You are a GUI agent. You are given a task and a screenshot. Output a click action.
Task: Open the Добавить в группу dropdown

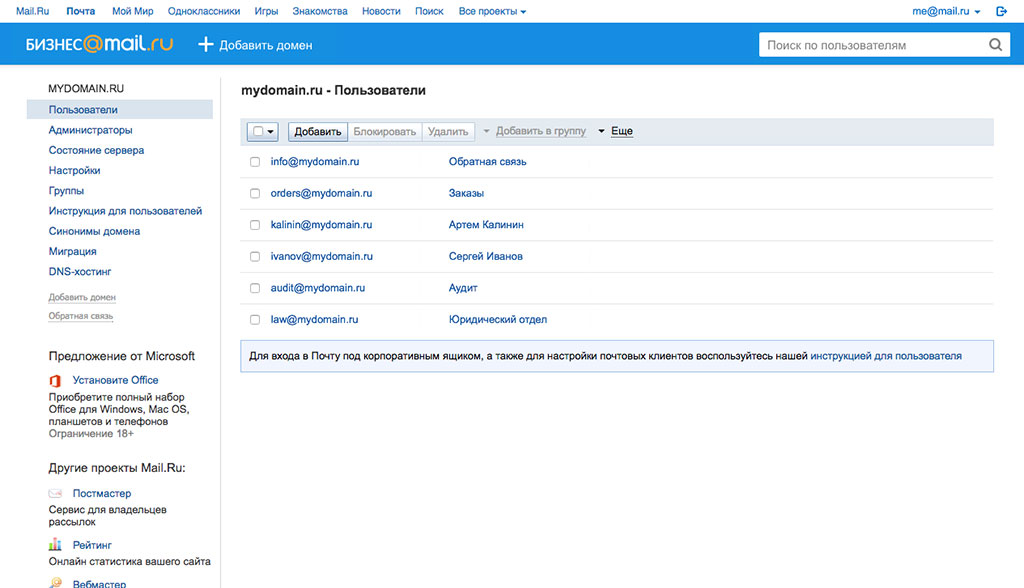point(535,131)
